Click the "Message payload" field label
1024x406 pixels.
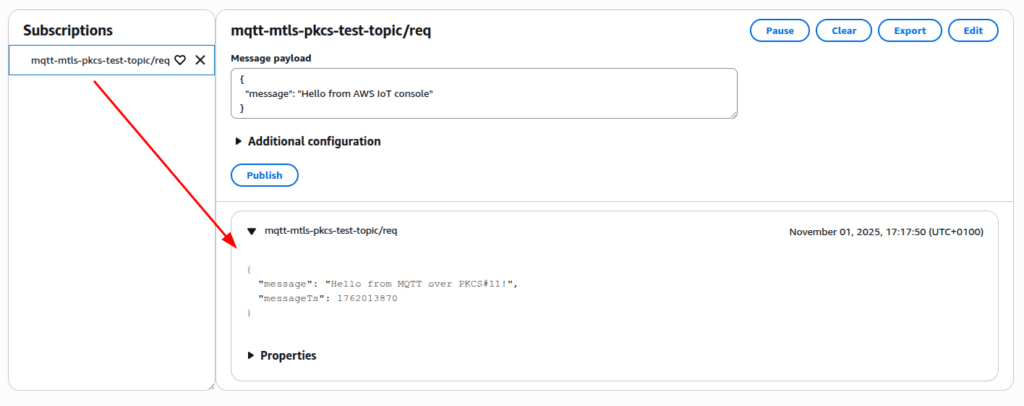click(271, 58)
